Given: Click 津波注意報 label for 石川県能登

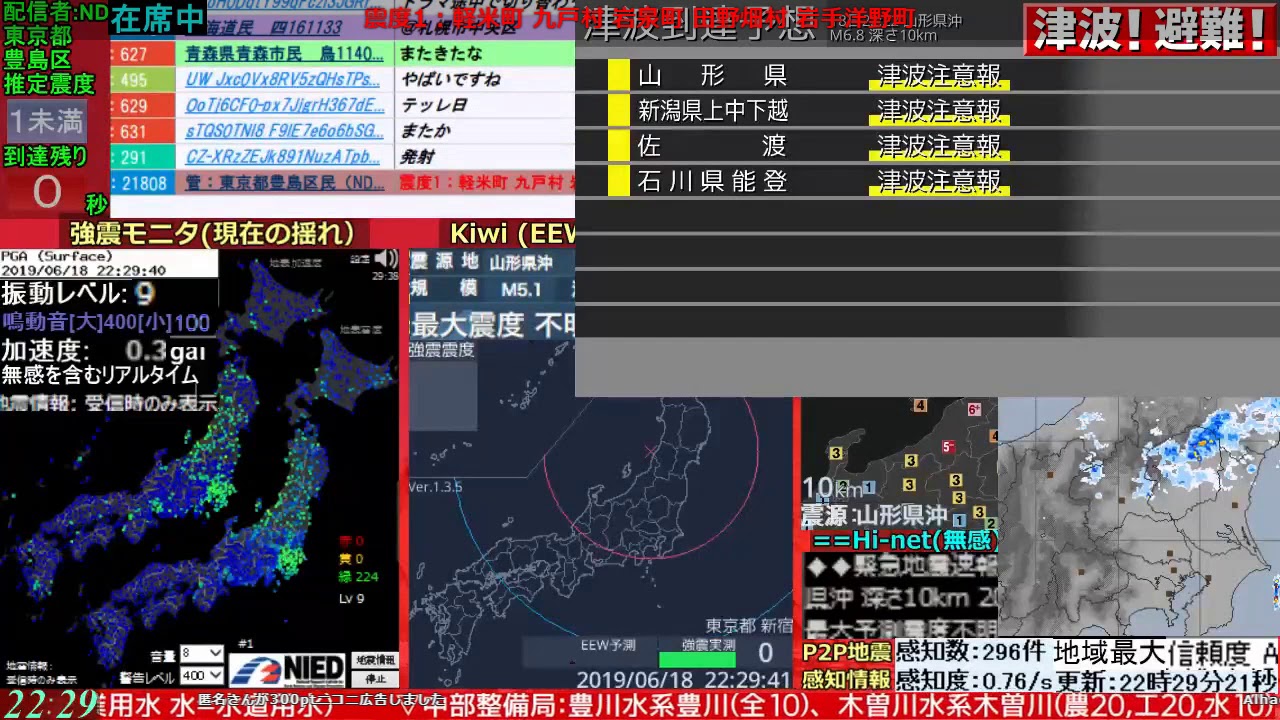Looking at the screenshot, I should tap(939, 181).
